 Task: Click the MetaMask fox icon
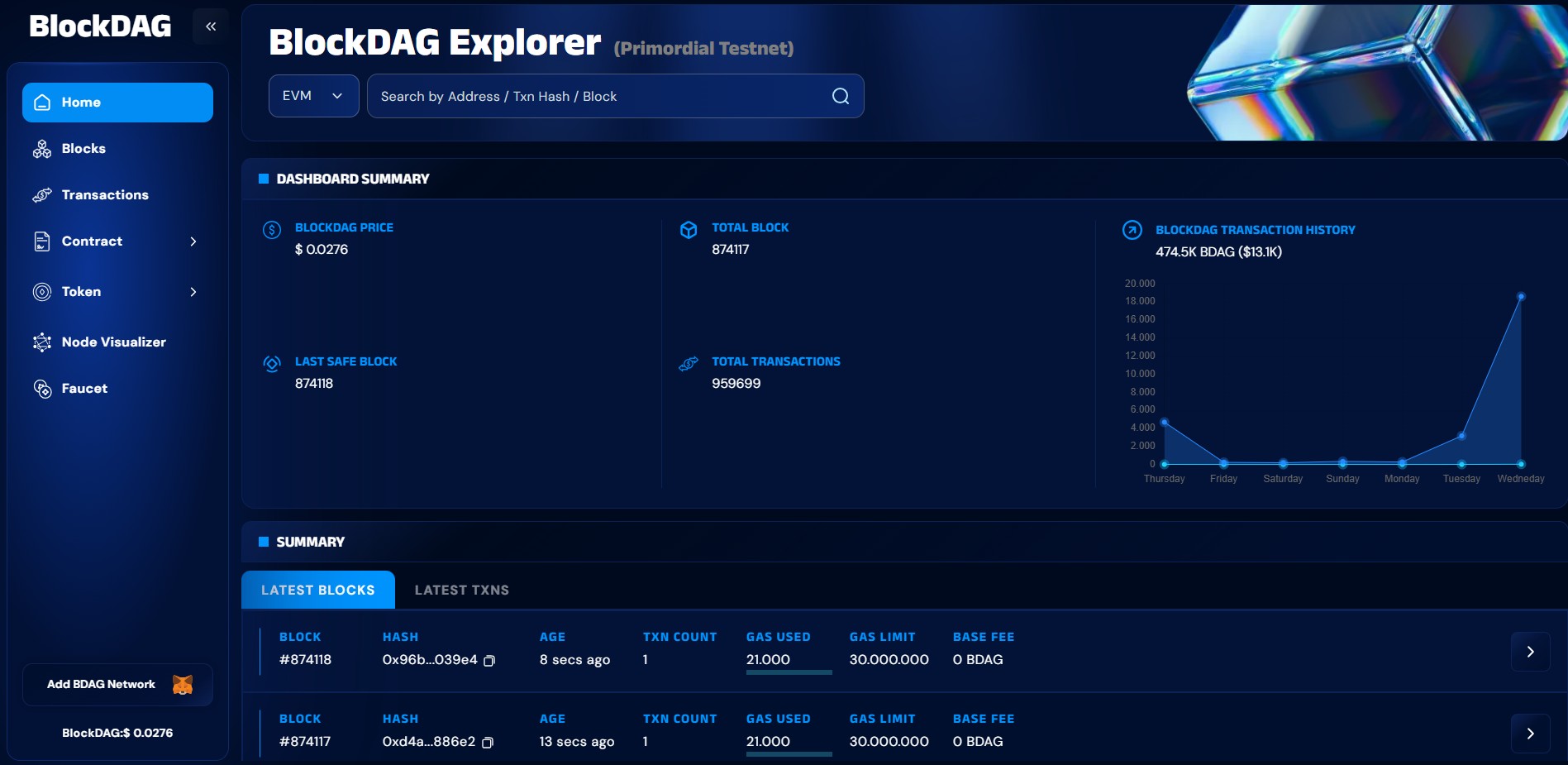183,685
